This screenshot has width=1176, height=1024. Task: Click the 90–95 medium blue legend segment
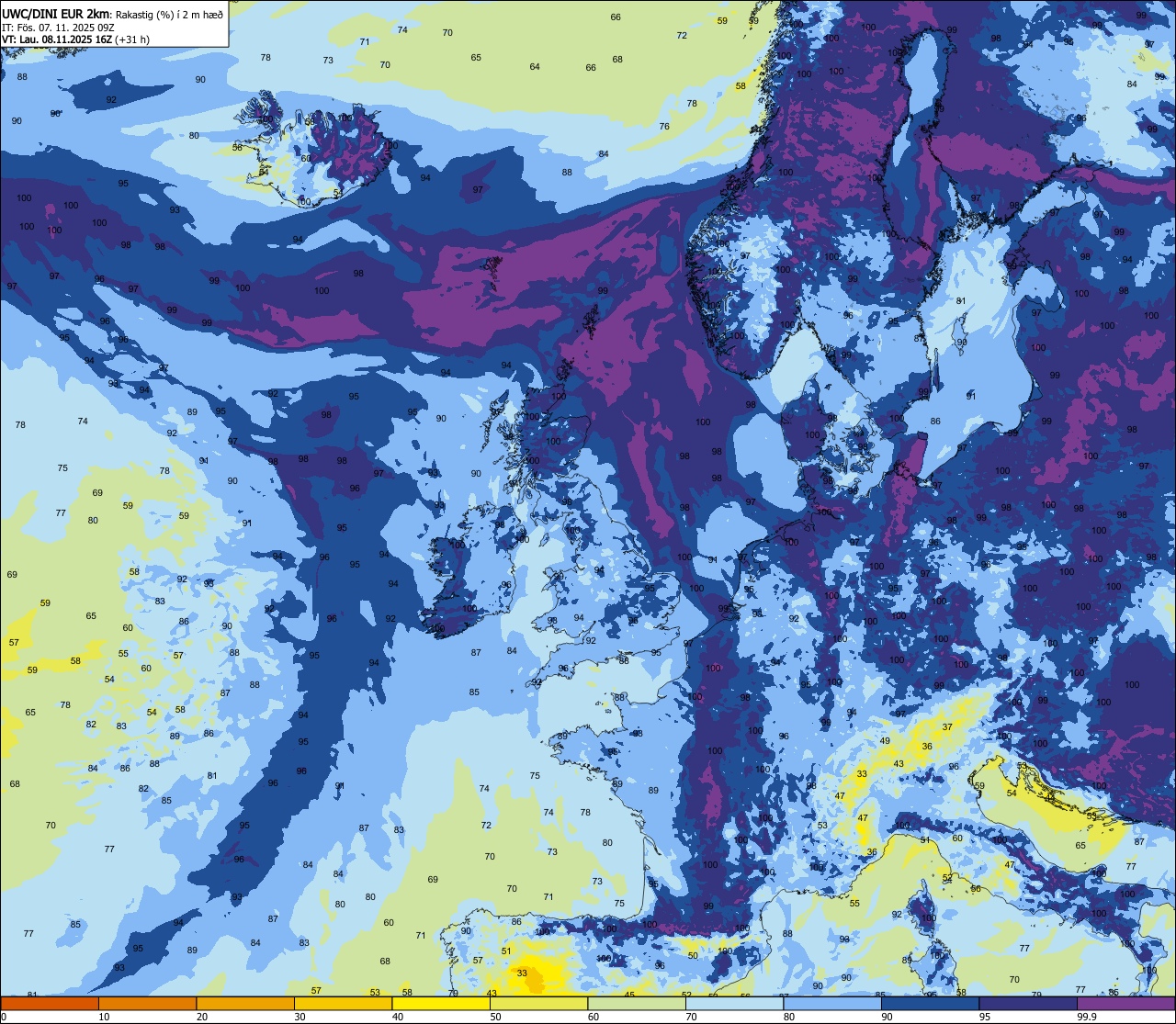[x=930, y=1004]
